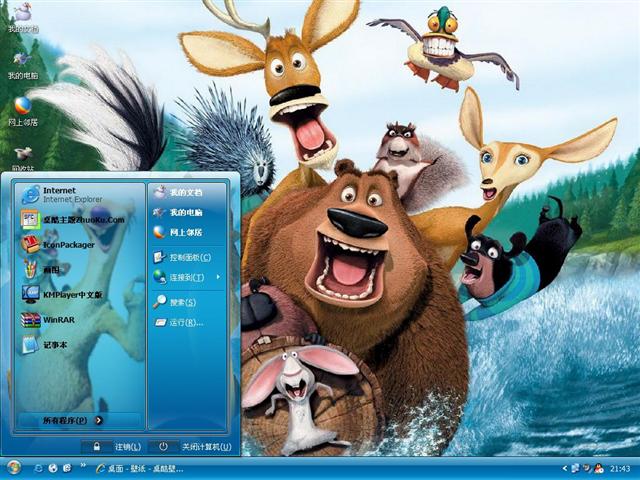Open 控制面板(C) from the Start menu
Viewport: 640px width, 480px height.
click(x=187, y=257)
